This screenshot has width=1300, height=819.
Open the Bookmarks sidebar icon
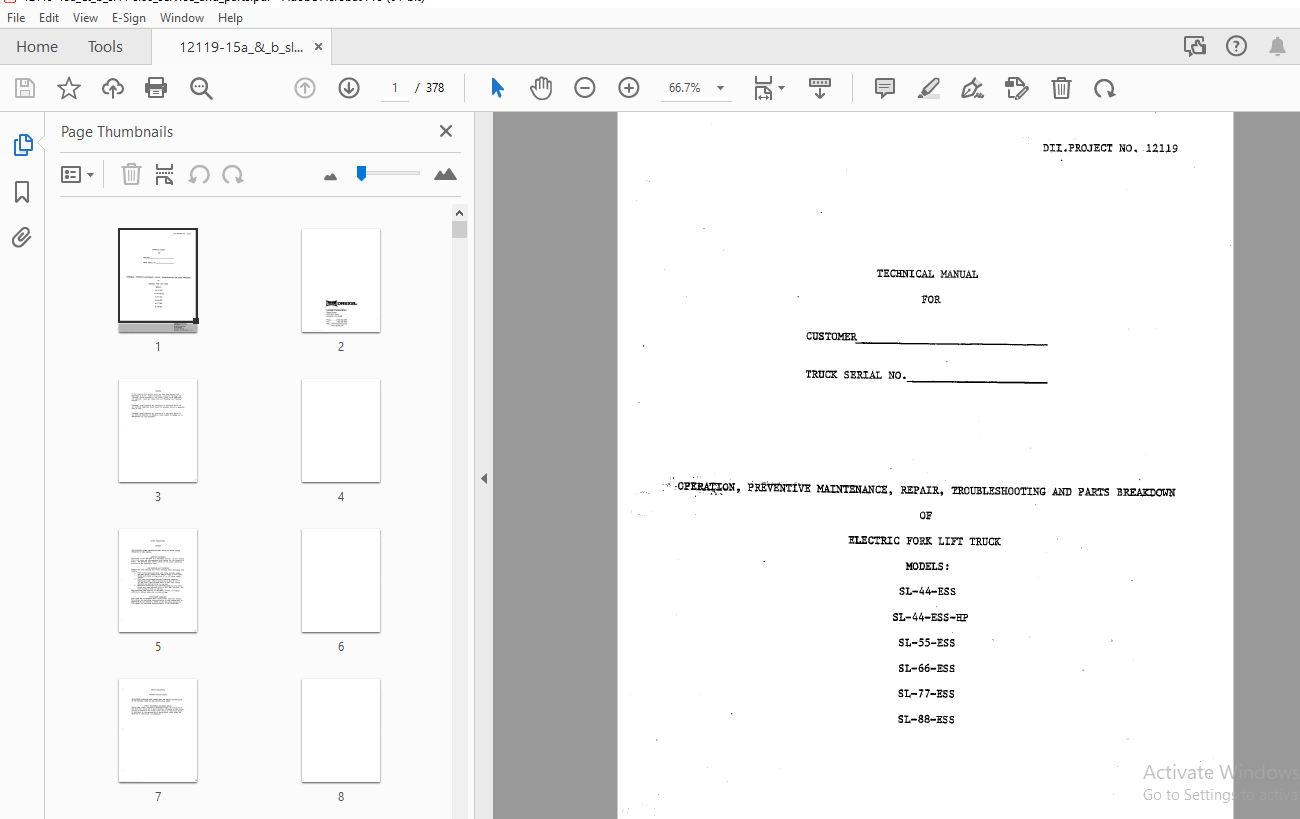(22, 192)
